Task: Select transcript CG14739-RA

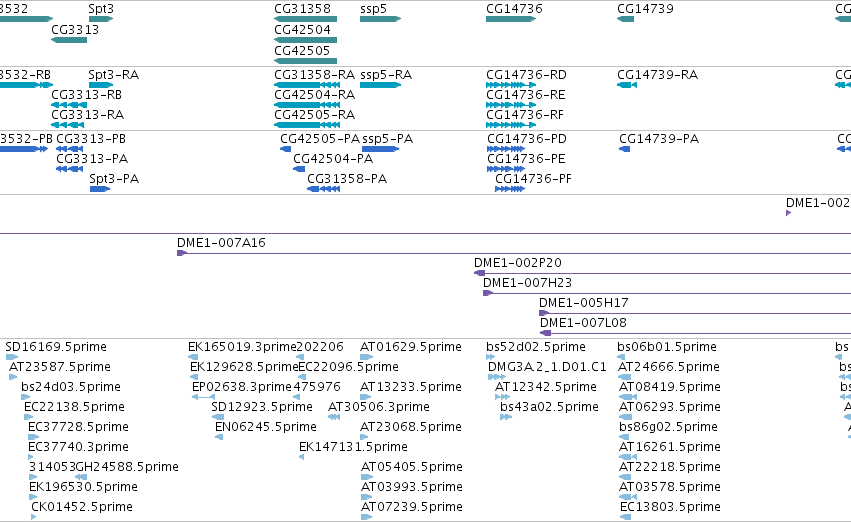Action: pyautogui.click(x=627, y=85)
